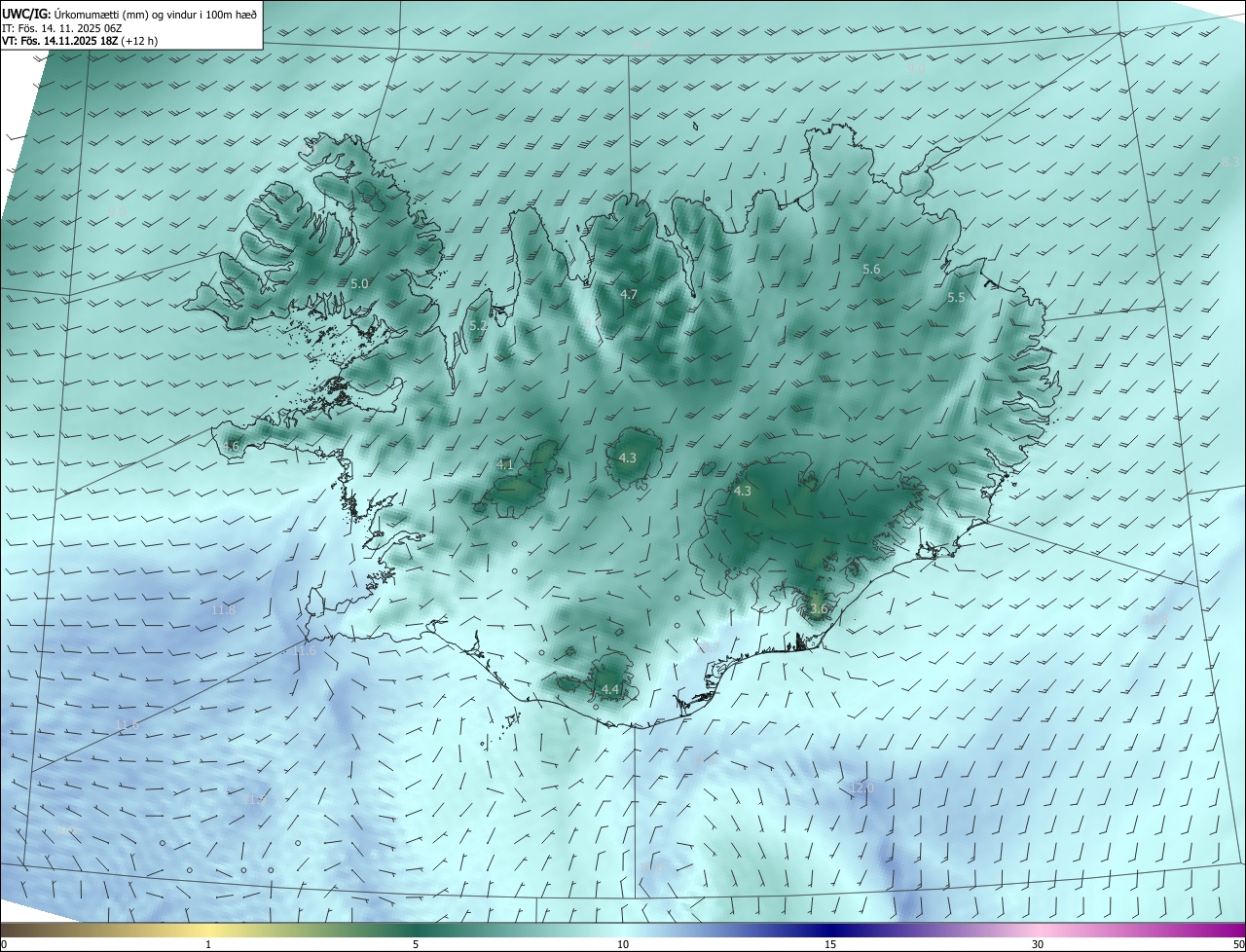Click the 1 tick on the color scale

[209, 944]
